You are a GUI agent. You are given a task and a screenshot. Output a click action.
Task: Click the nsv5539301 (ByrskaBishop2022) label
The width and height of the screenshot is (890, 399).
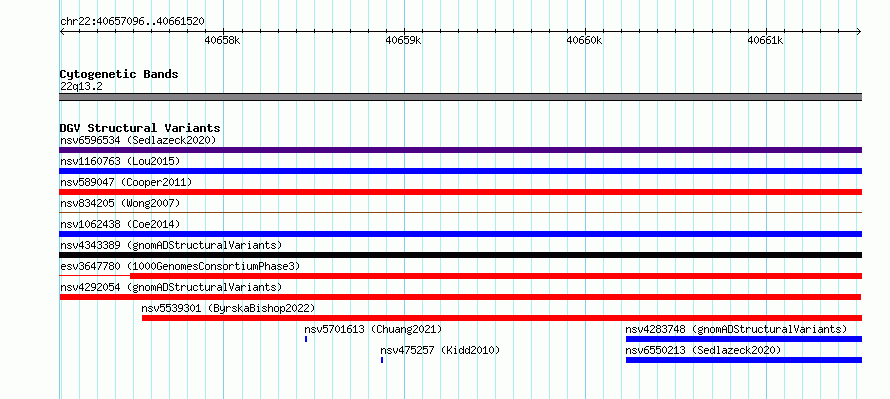pos(228,308)
